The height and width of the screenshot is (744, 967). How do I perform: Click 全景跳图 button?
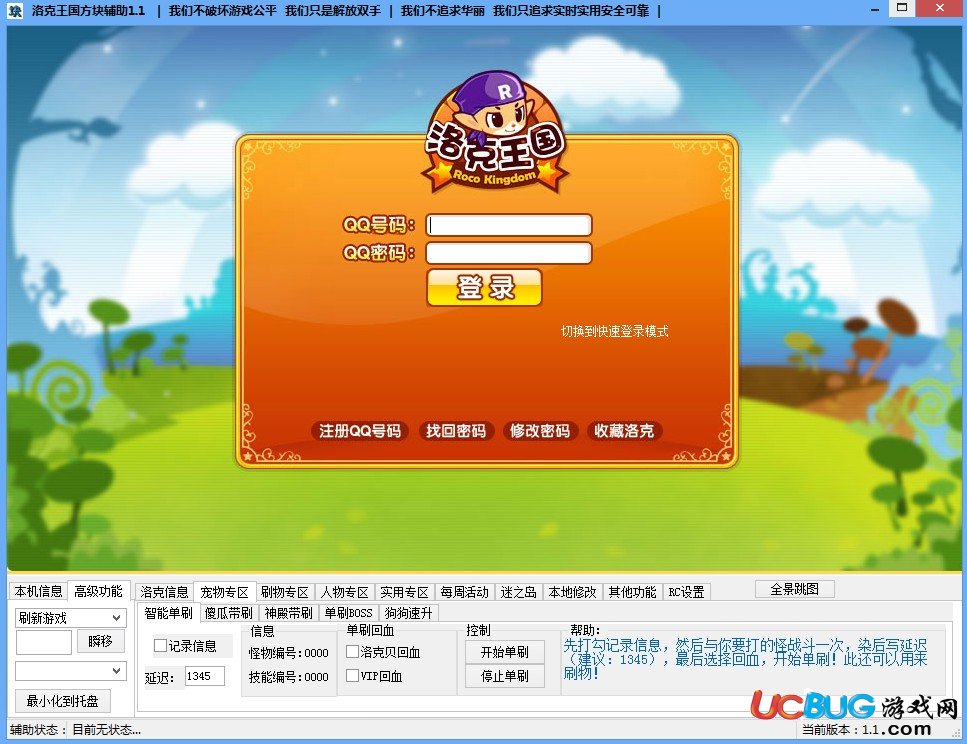(794, 589)
